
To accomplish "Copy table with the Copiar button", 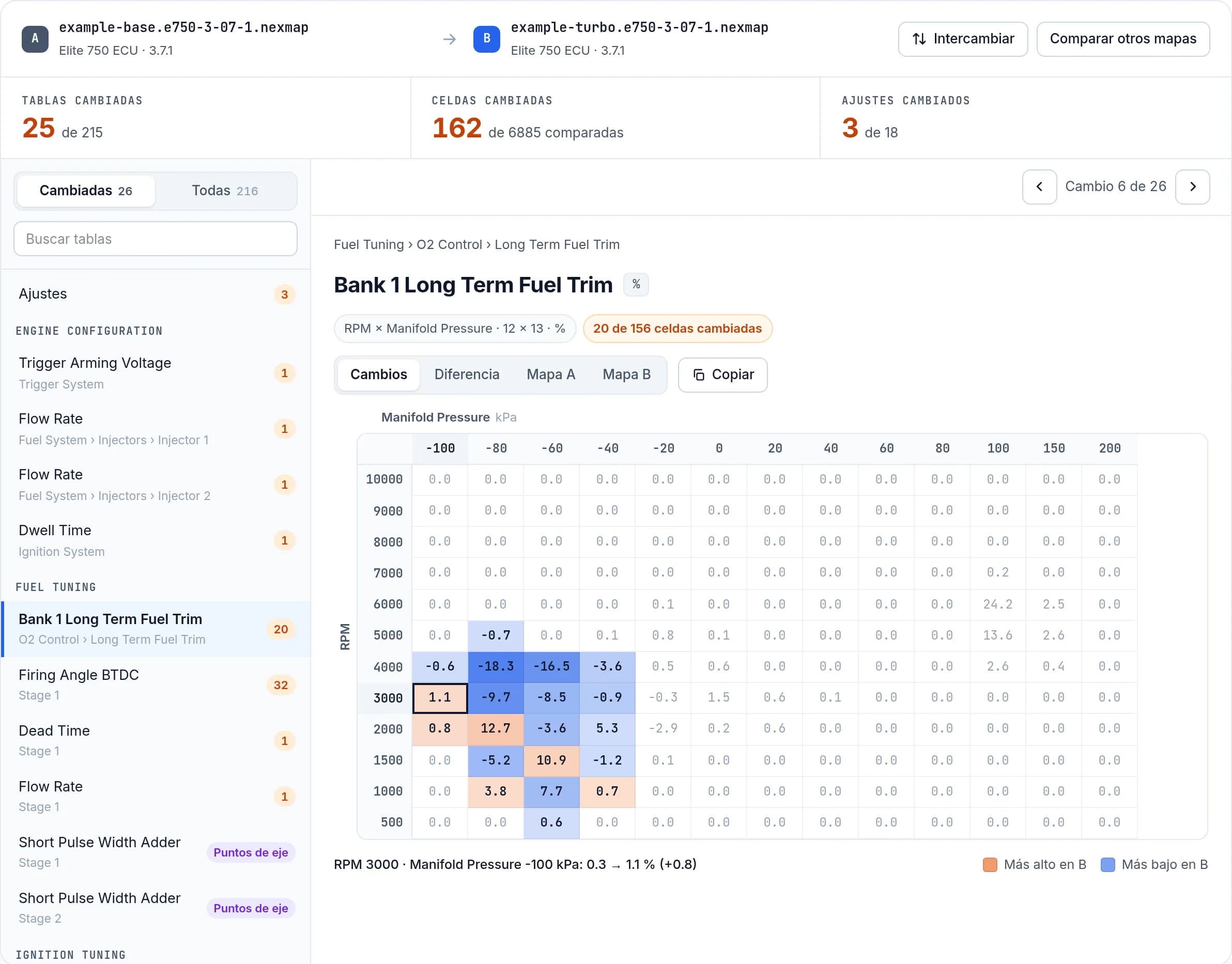I will pos(722,375).
